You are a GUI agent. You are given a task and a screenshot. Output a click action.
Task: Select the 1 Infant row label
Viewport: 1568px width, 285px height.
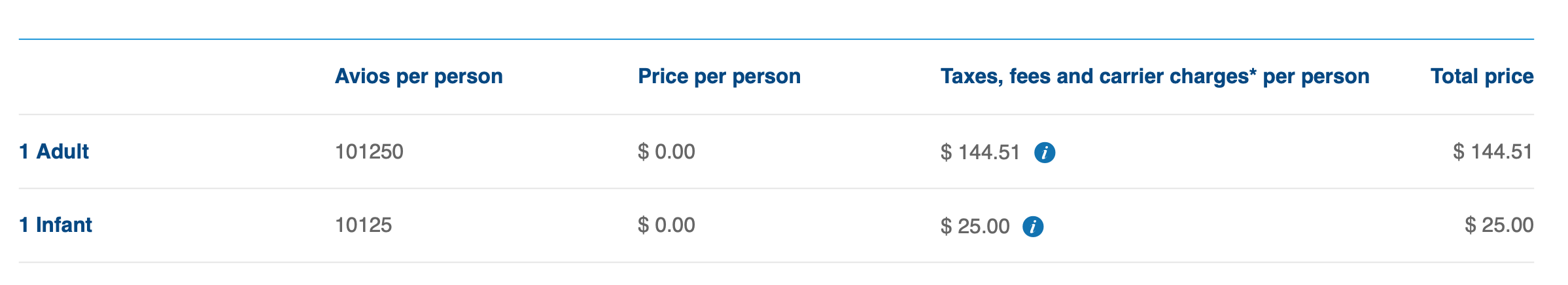[x=56, y=225]
